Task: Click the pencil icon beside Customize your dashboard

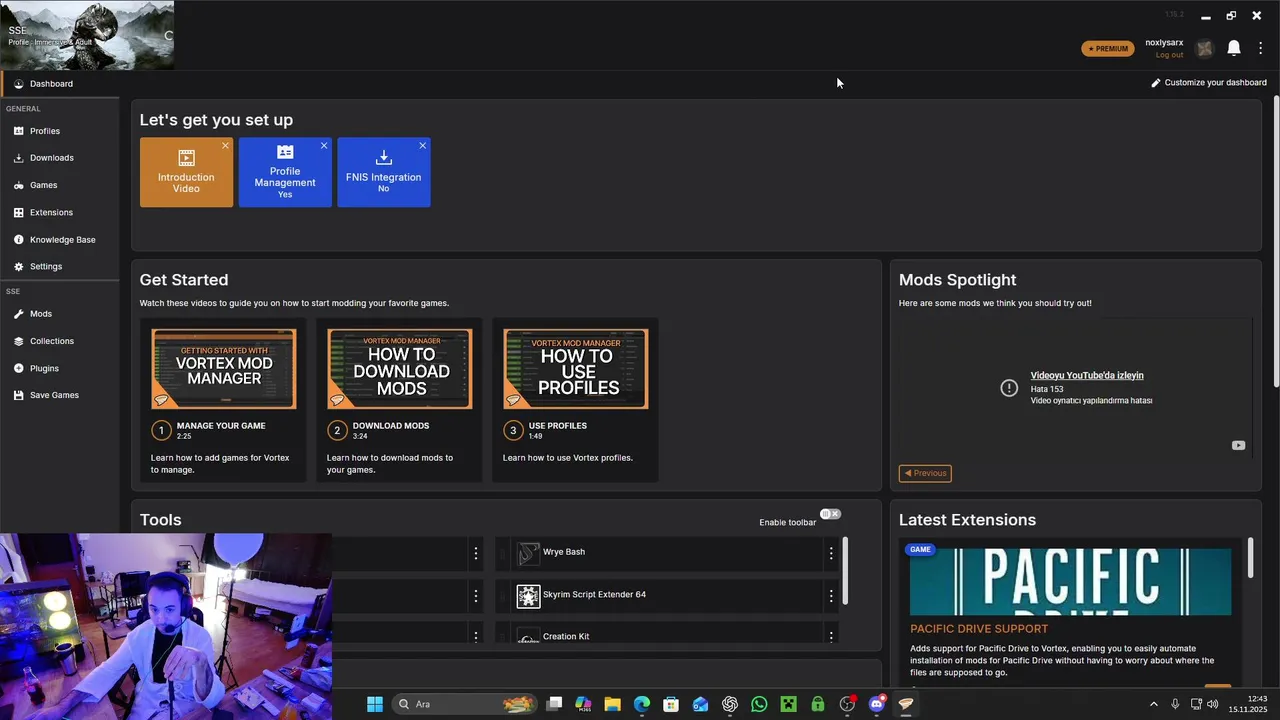Action: coord(1156,83)
